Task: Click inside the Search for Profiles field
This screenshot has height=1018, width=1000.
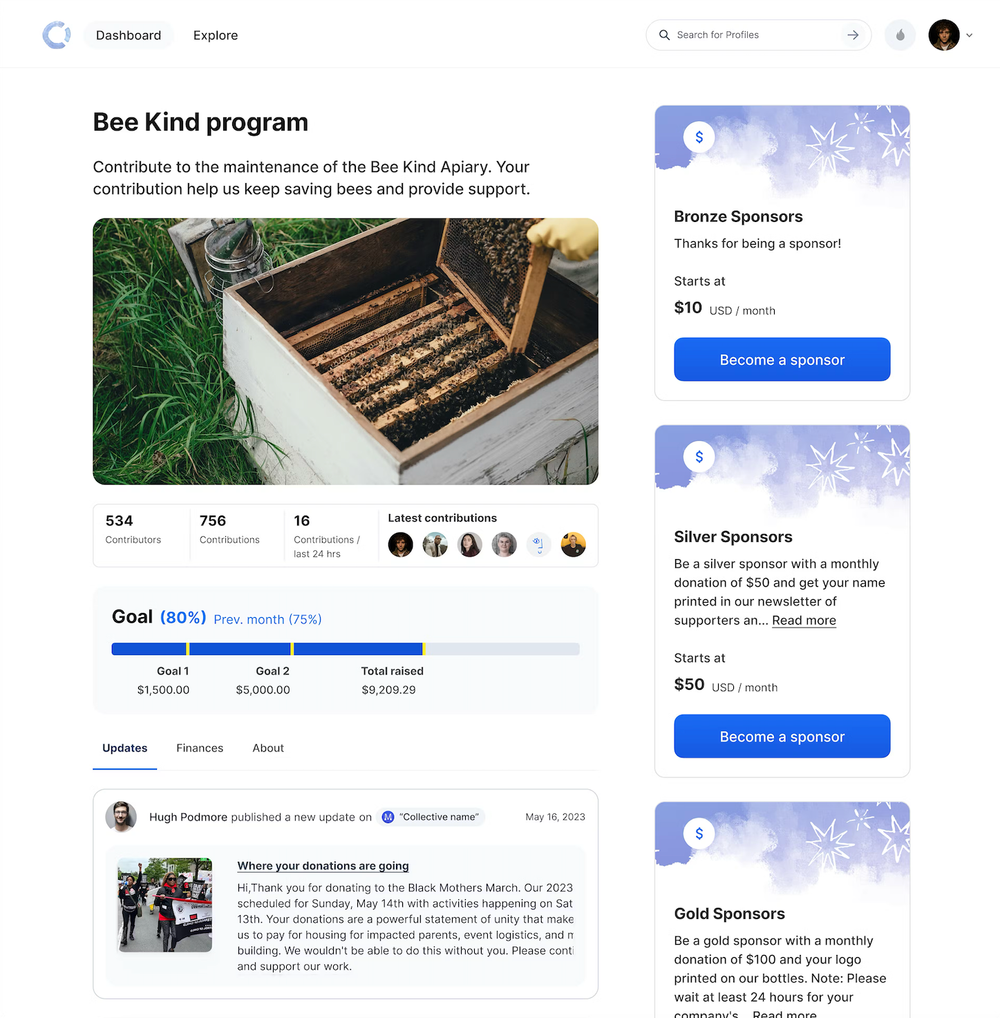Action: (750, 34)
